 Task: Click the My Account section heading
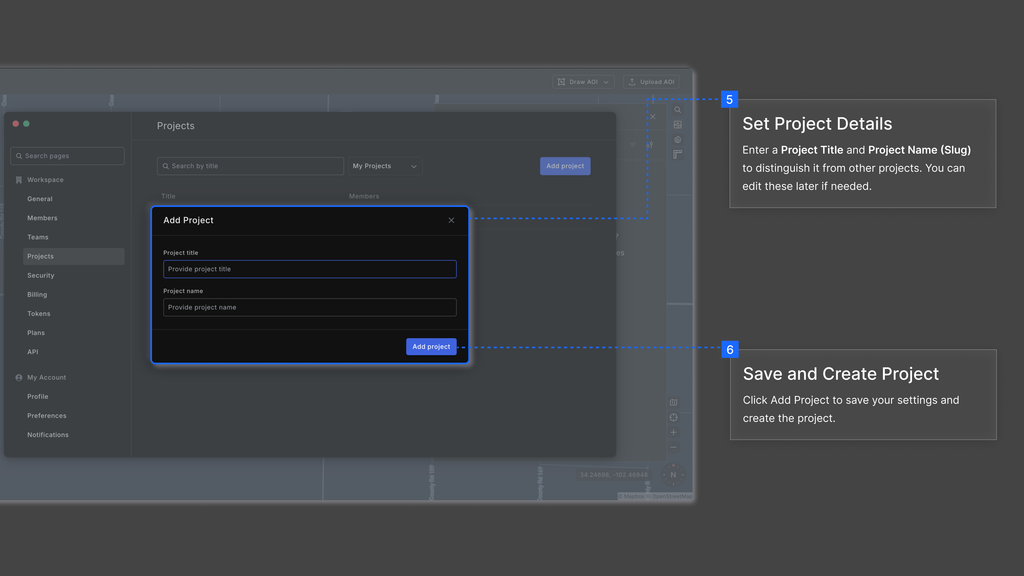coord(46,377)
